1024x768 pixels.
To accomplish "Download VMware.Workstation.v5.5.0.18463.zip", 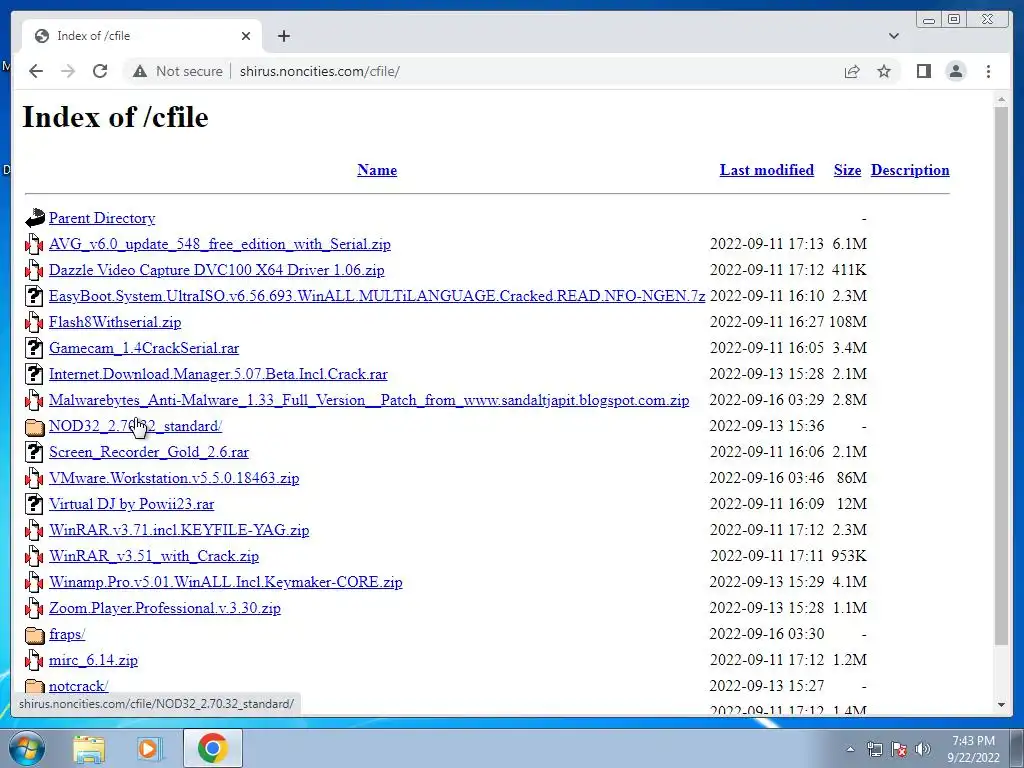I will (174, 478).
